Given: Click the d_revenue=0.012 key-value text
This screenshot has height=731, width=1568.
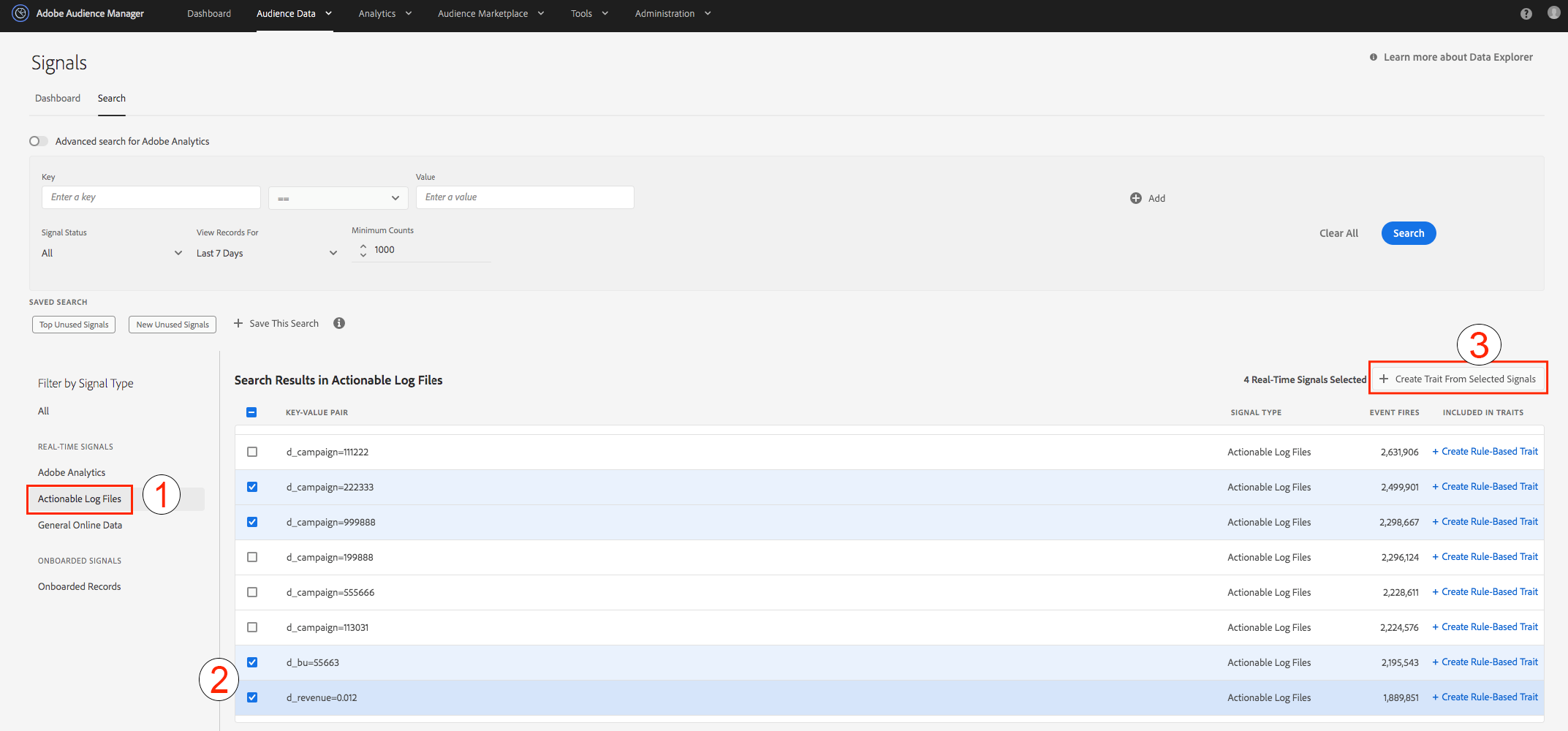Looking at the screenshot, I should [x=322, y=697].
